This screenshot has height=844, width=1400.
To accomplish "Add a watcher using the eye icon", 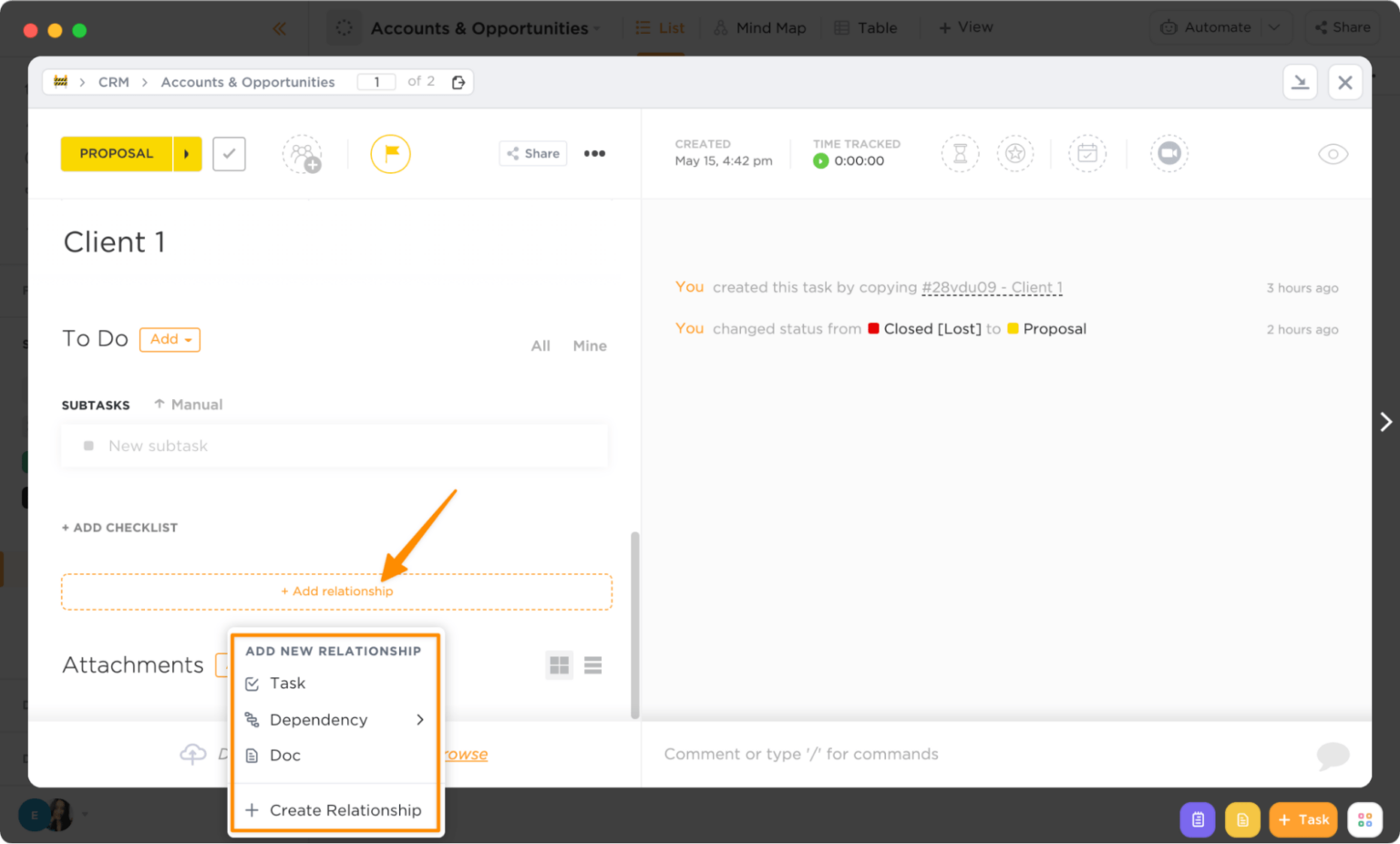I will point(1333,154).
